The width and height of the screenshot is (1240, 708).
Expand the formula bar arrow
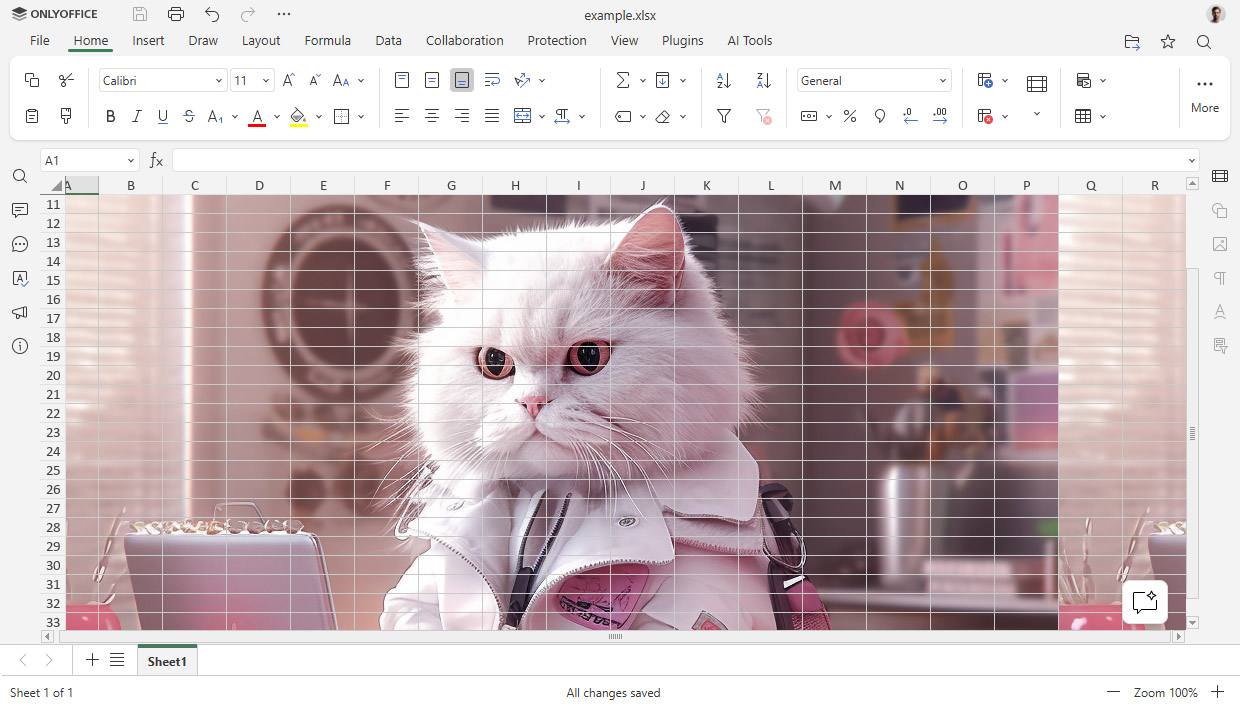pyautogui.click(x=1191, y=160)
